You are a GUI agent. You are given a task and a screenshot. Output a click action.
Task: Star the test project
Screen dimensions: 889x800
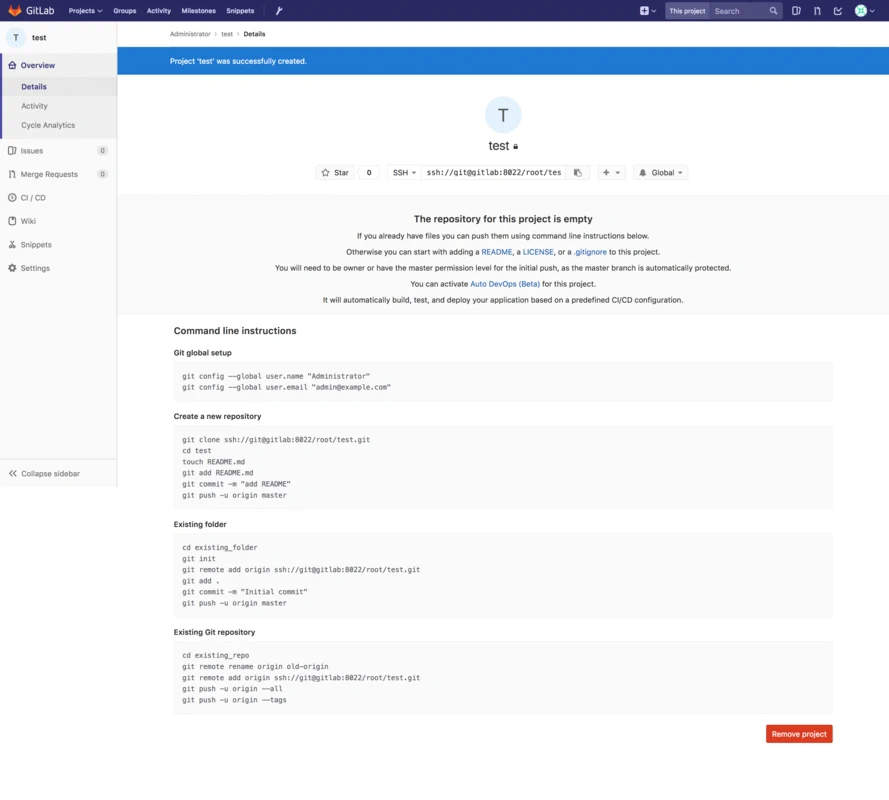[335, 173]
